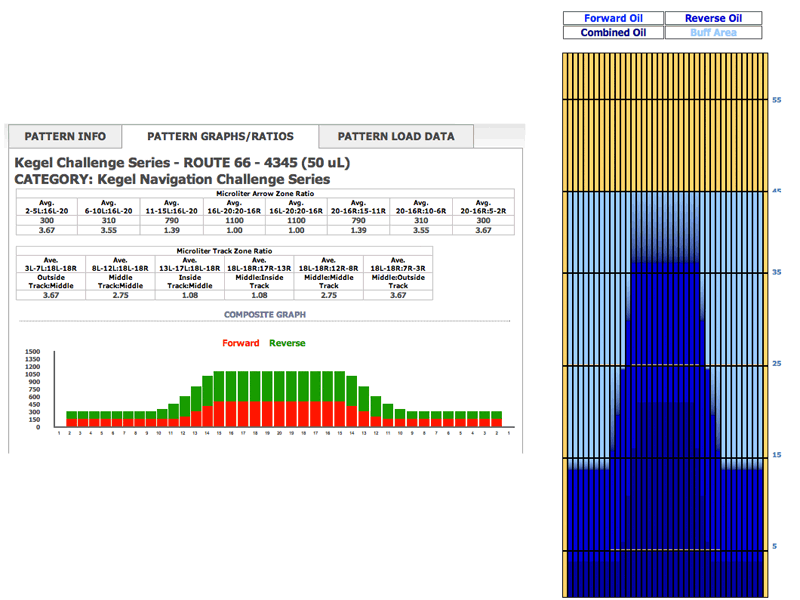Select the 'Ave. 18L-18R:17R-13R' track header
Viewport: 800px width, 600px height.
pyautogui.click(x=259, y=264)
